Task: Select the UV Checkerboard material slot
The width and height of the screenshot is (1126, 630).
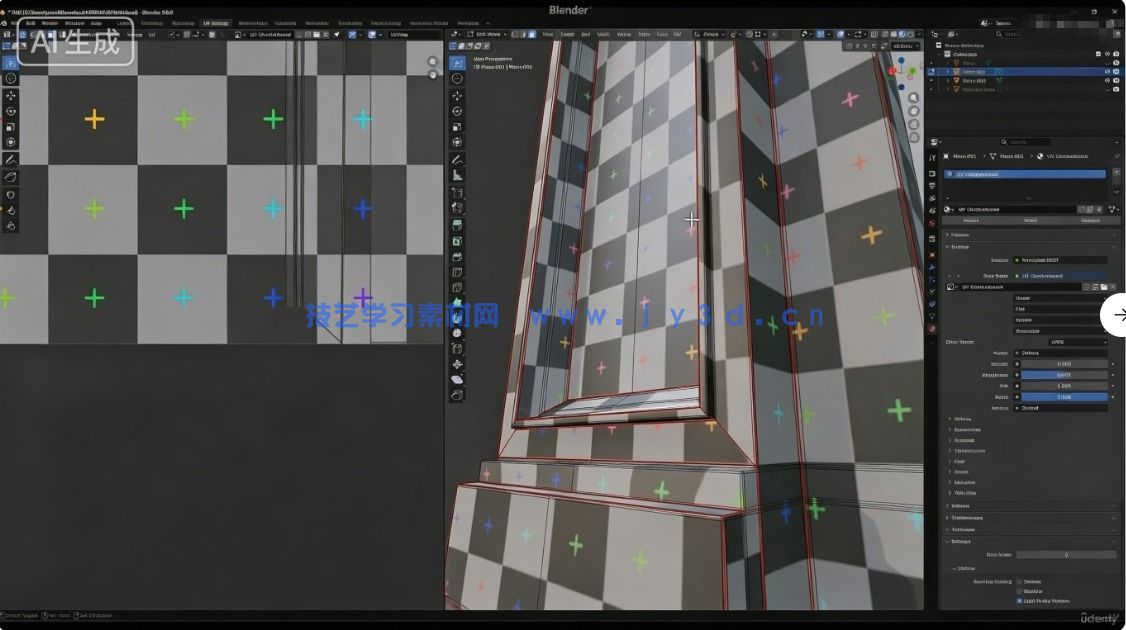Action: (1025, 174)
